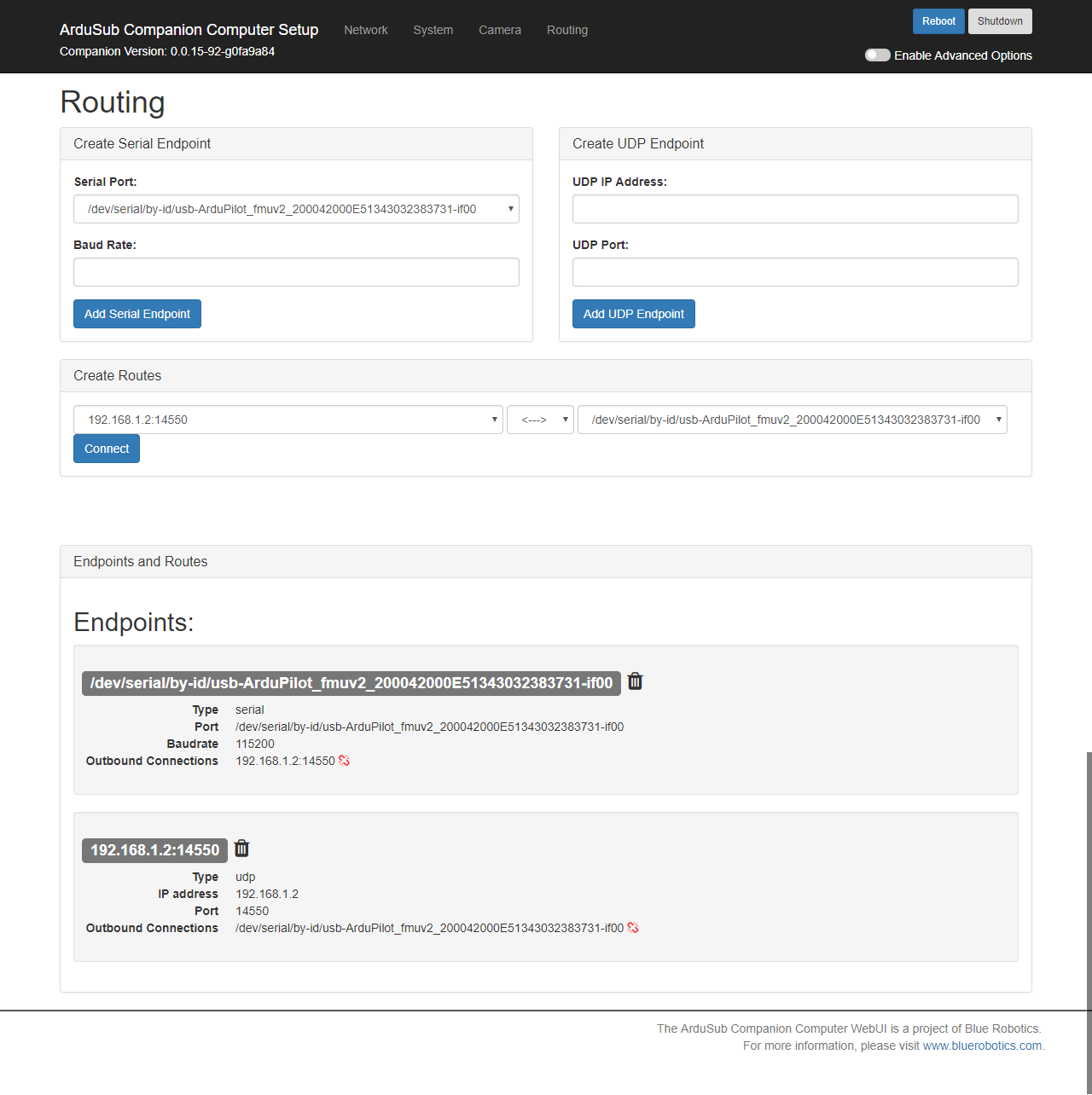Click Add UDP Endpoint button

[633, 314]
